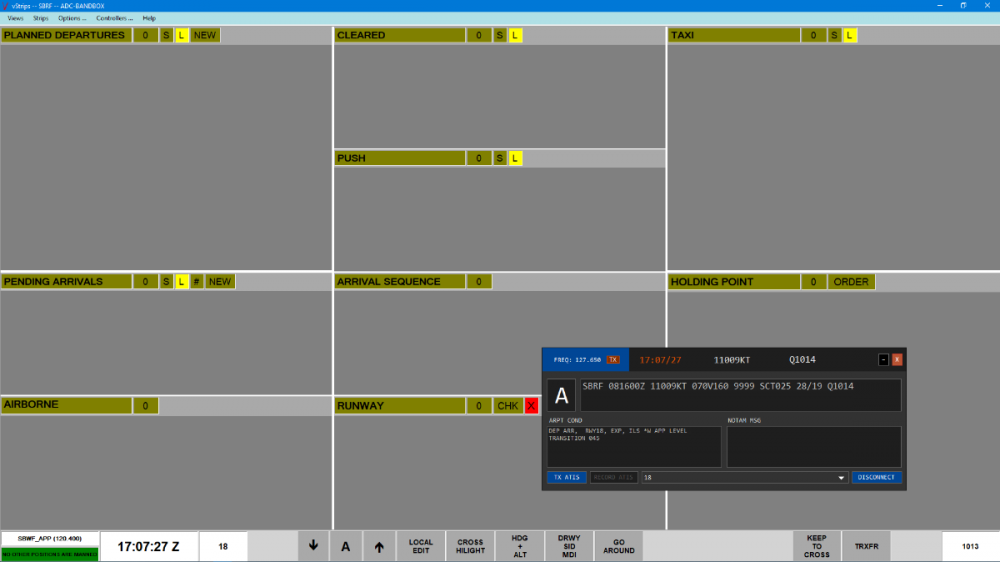
Task: Click the red X in RUNWAY header
Action: click(531, 406)
